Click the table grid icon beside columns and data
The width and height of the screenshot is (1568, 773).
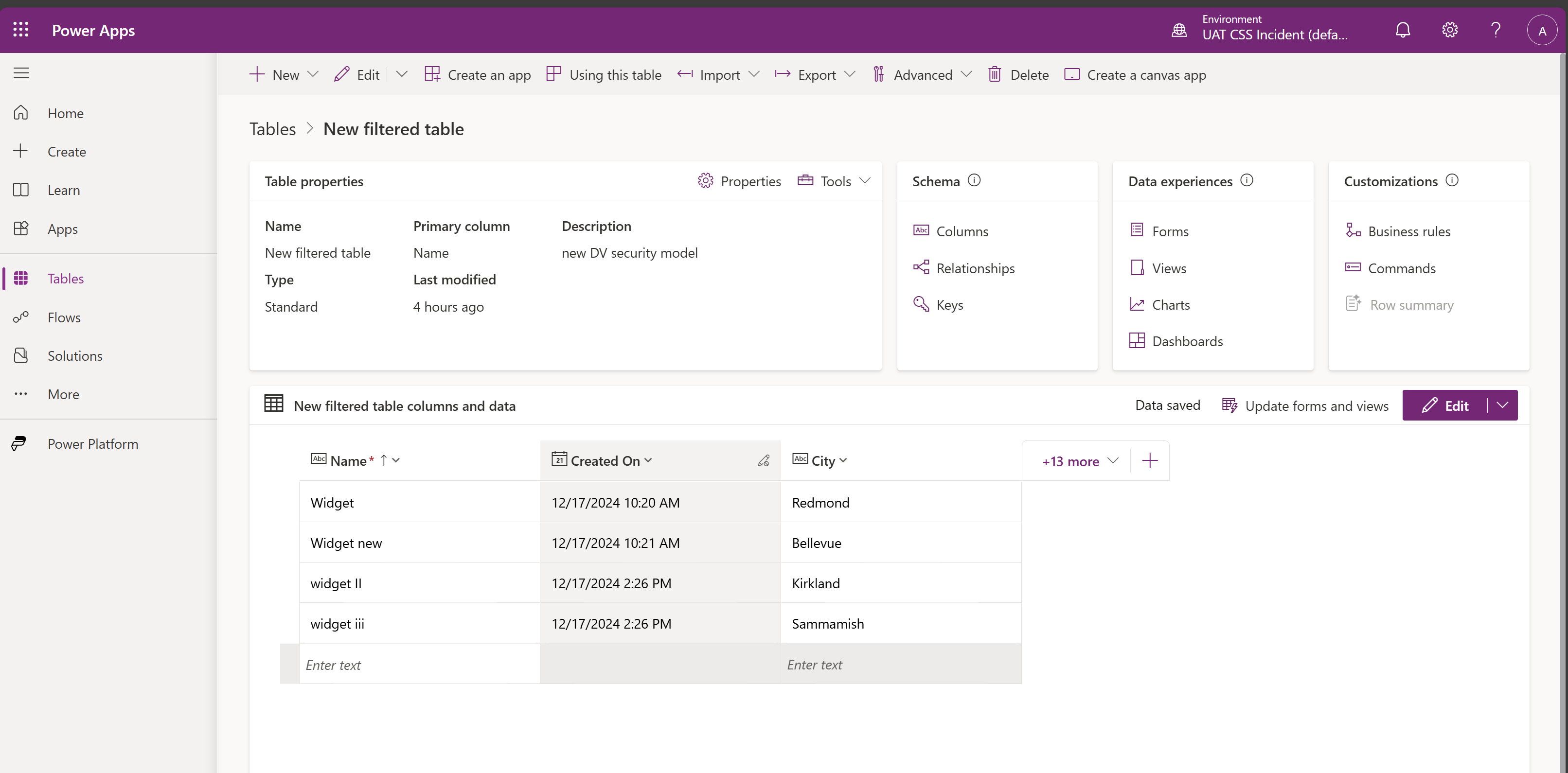point(273,404)
